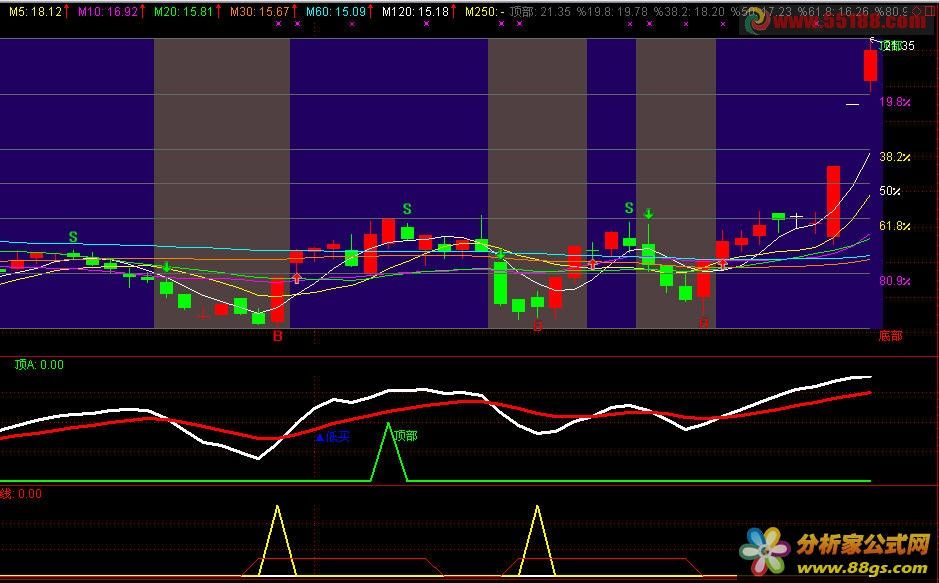
Task: Select the 50% retracement level label
Action: (x=890, y=191)
